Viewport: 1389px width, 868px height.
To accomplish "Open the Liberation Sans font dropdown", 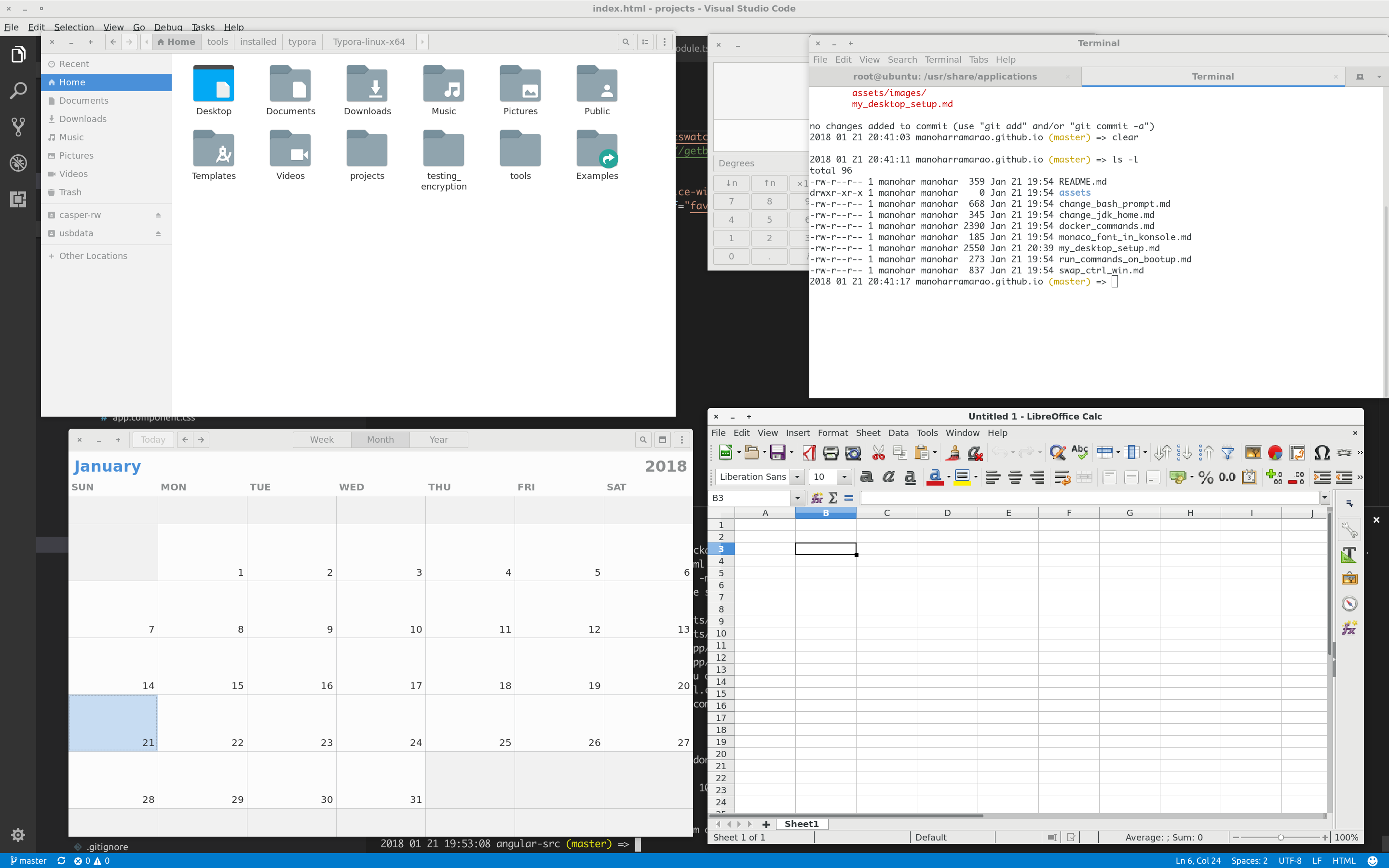I will (x=797, y=477).
